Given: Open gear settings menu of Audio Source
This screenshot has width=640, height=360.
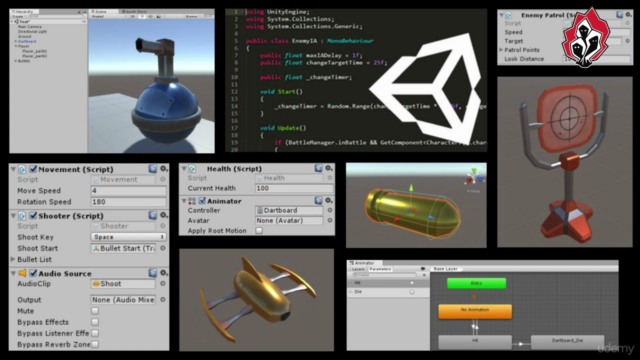Looking at the screenshot, I should click(x=164, y=273).
